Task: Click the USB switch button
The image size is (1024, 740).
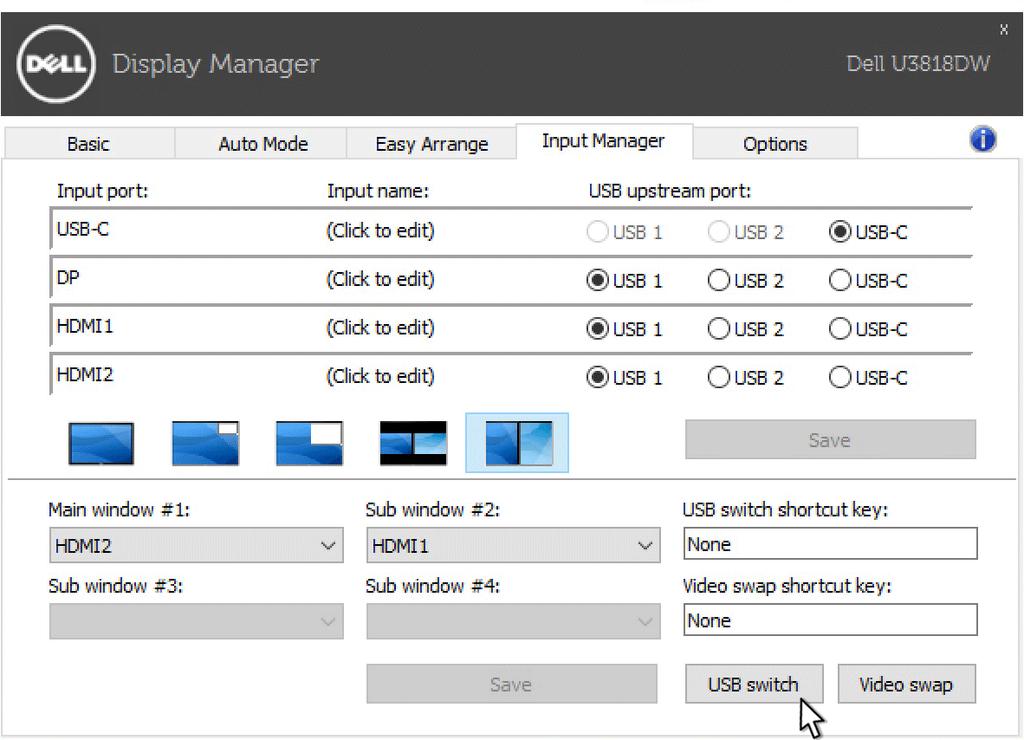Action: 754,684
